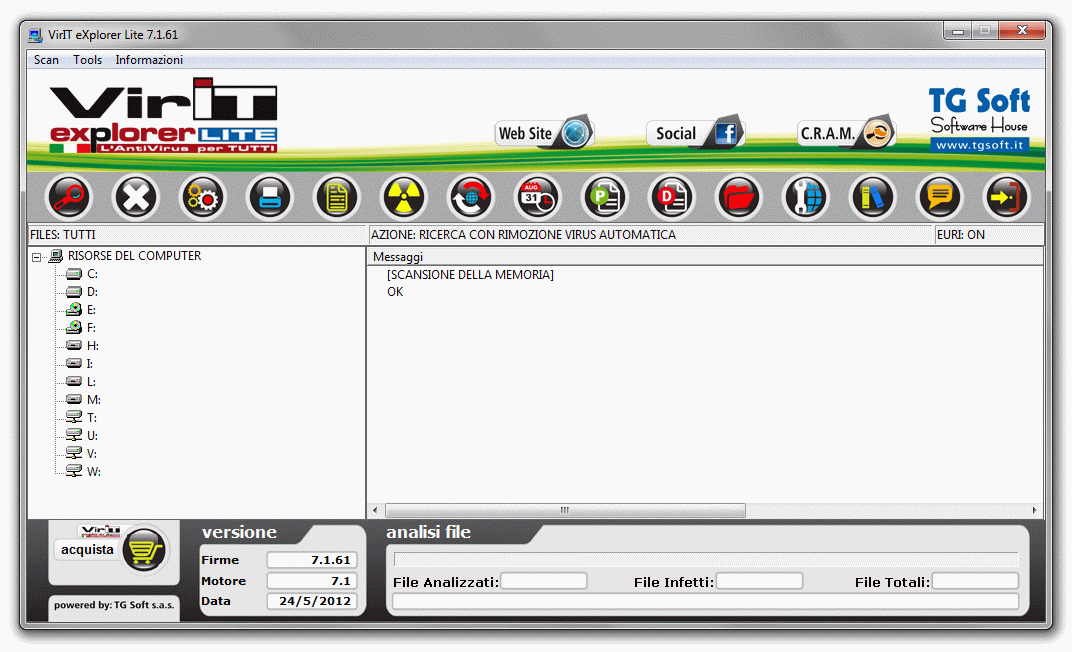Stop the current scan
The height and width of the screenshot is (652, 1072).
[x=135, y=197]
